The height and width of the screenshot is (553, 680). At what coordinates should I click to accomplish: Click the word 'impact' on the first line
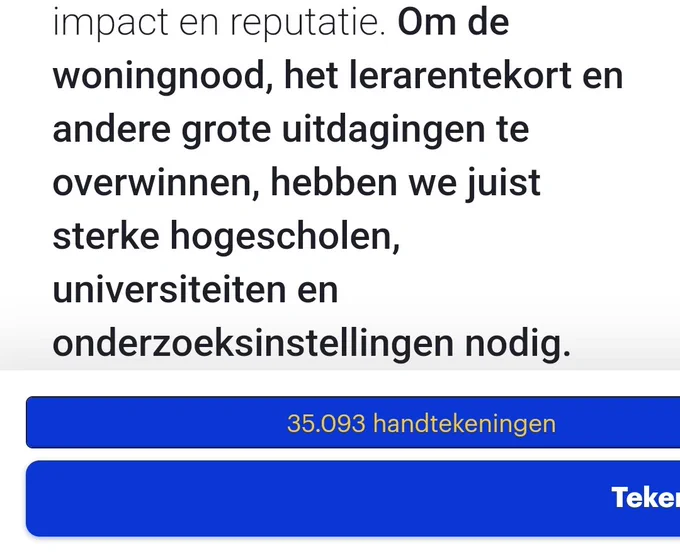[111, 24]
